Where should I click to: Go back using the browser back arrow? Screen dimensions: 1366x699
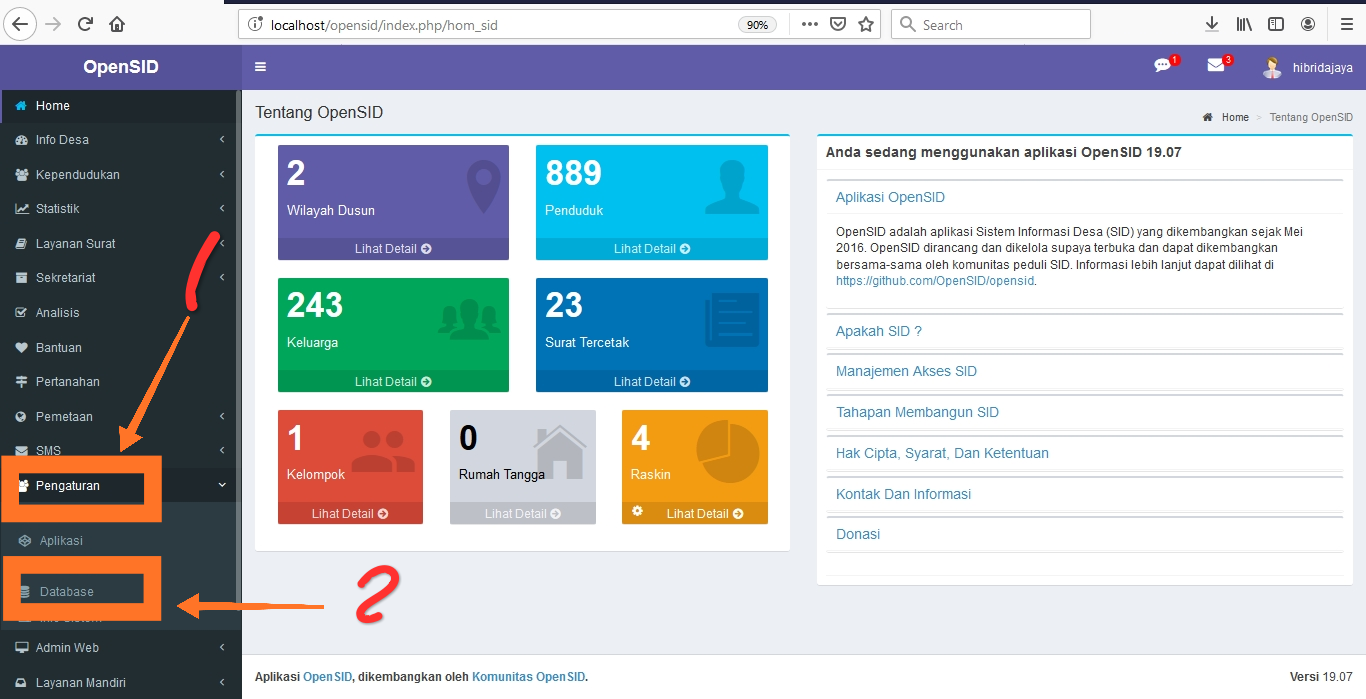point(21,24)
